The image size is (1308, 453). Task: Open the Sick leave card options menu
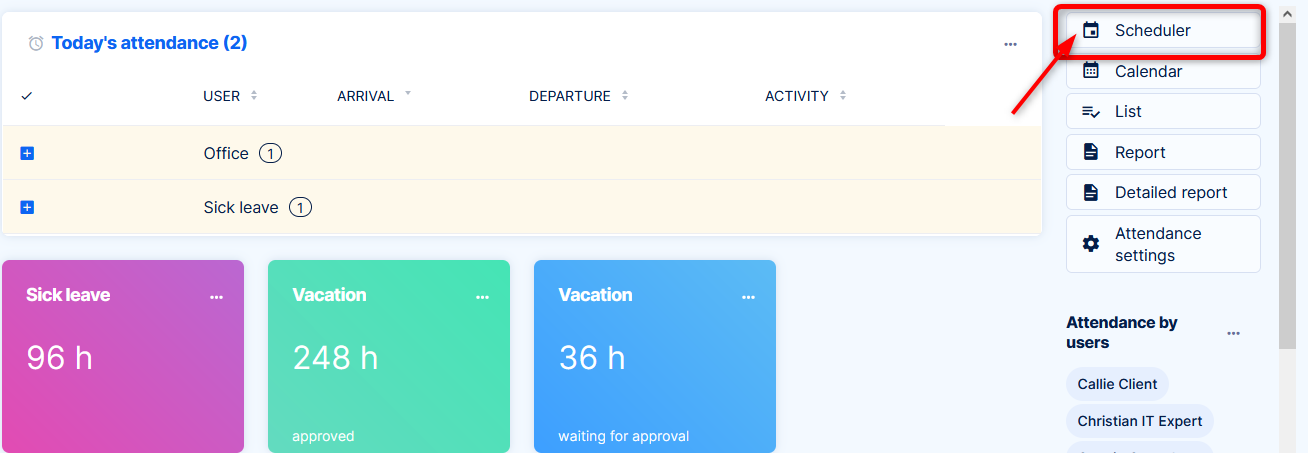point(216,297)
